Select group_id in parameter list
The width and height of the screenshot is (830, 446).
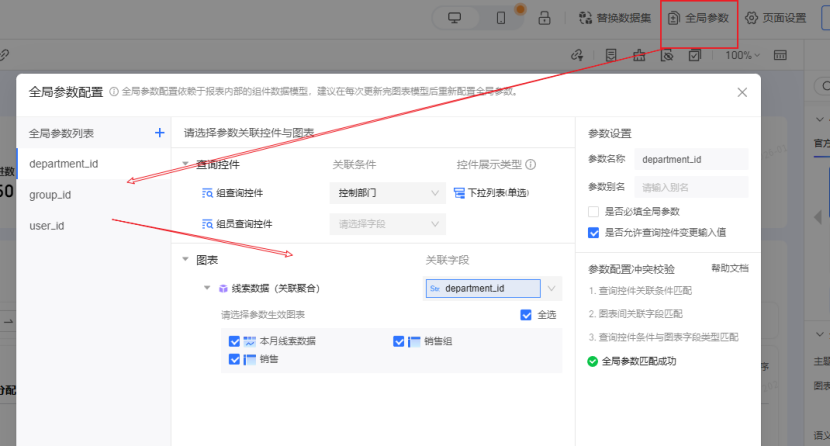[x=94, y=195]
